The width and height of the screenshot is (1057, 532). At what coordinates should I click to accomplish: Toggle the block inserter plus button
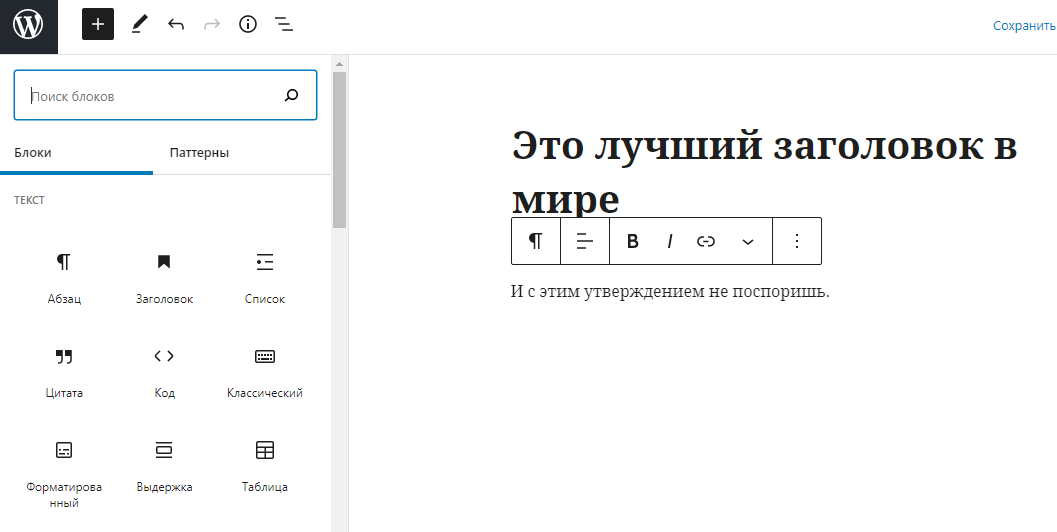click(x=98, y=25)
